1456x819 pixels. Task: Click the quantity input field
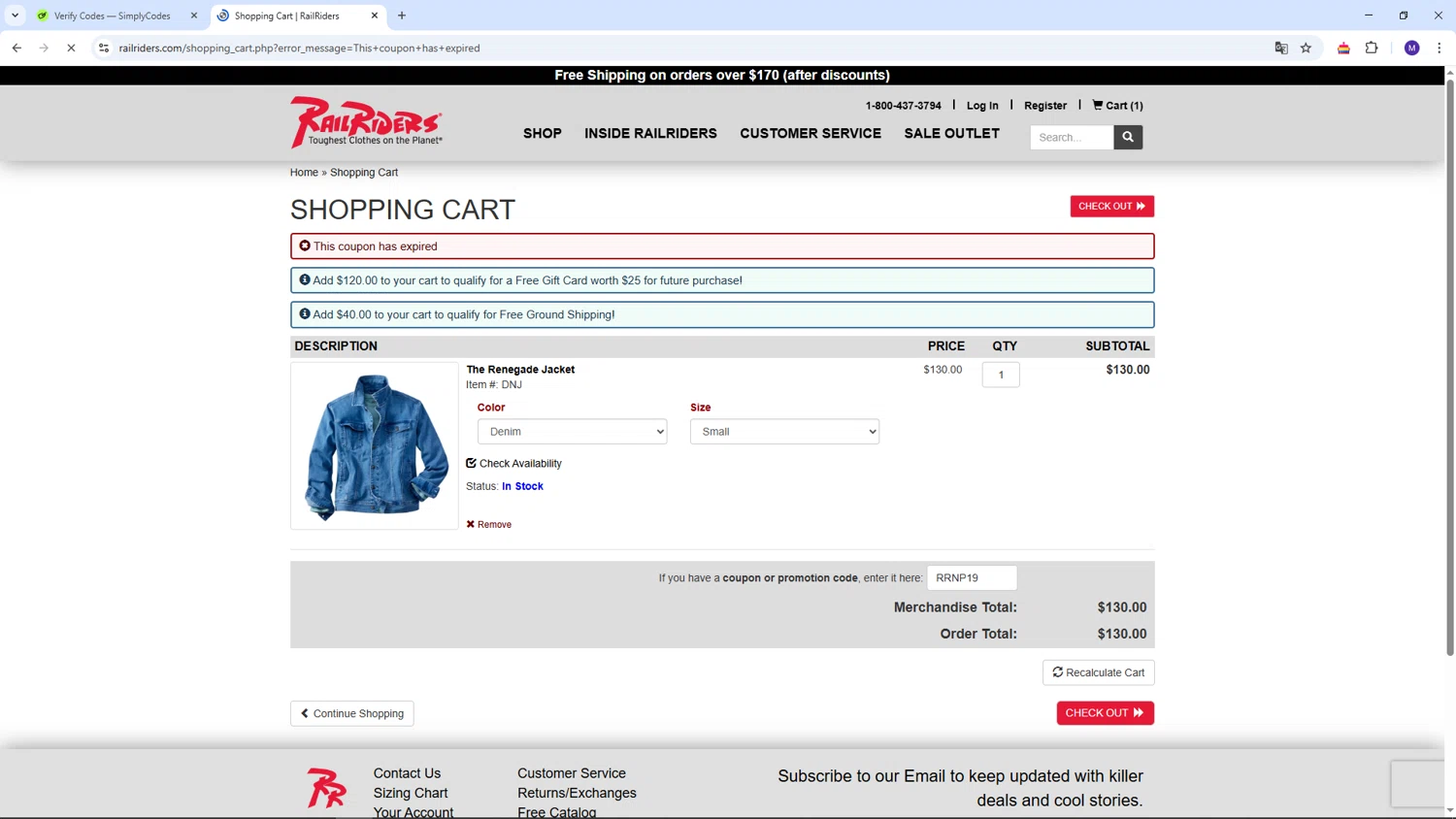(1001, 375)
